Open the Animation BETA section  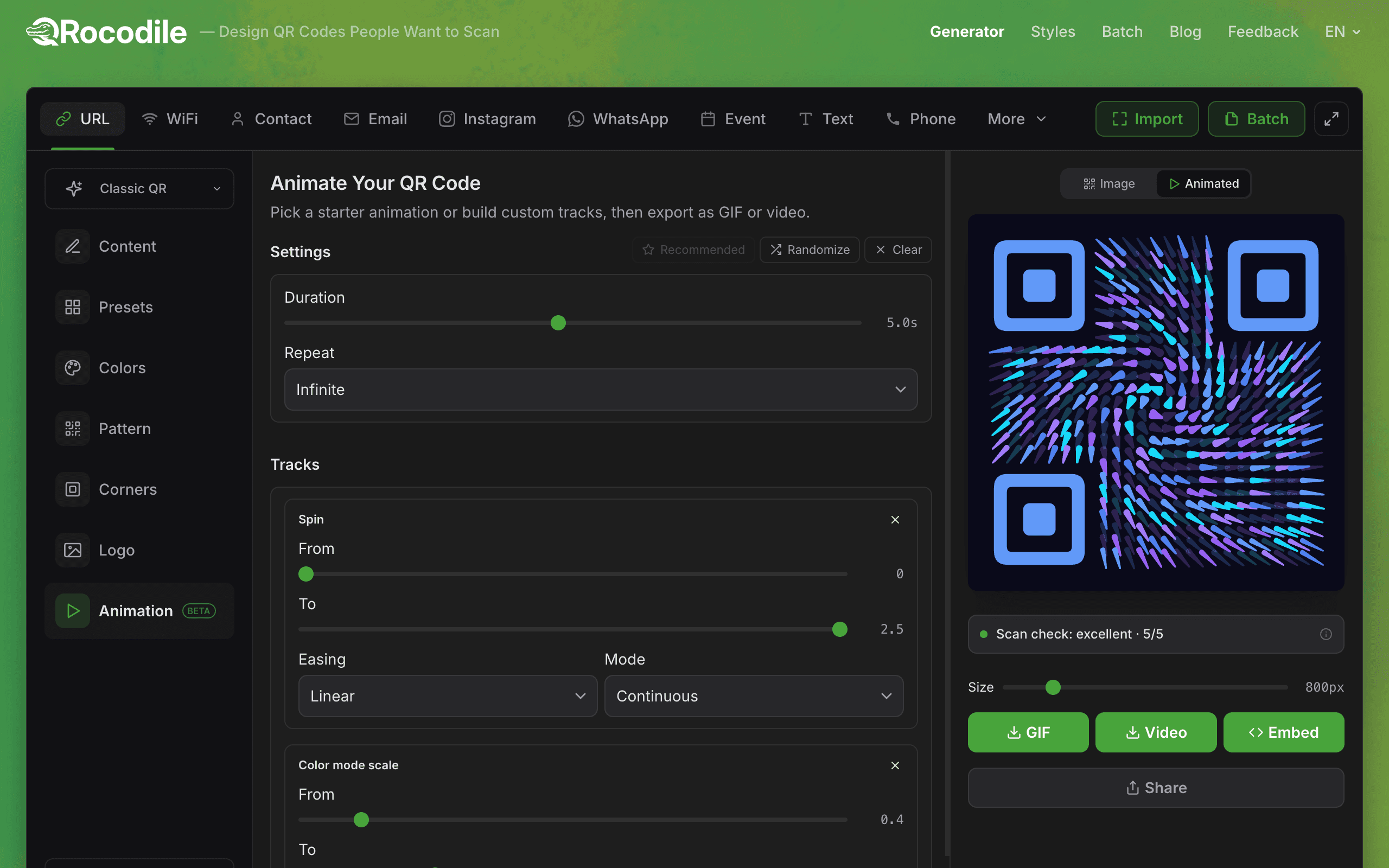(x=139, y=611)
